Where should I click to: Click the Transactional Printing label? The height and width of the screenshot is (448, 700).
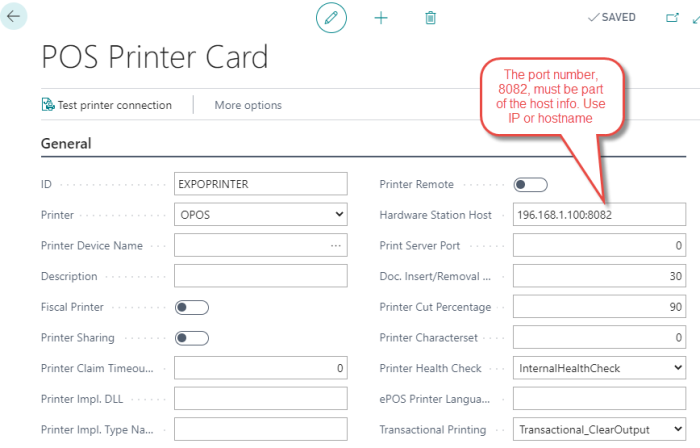coord(433,430)
